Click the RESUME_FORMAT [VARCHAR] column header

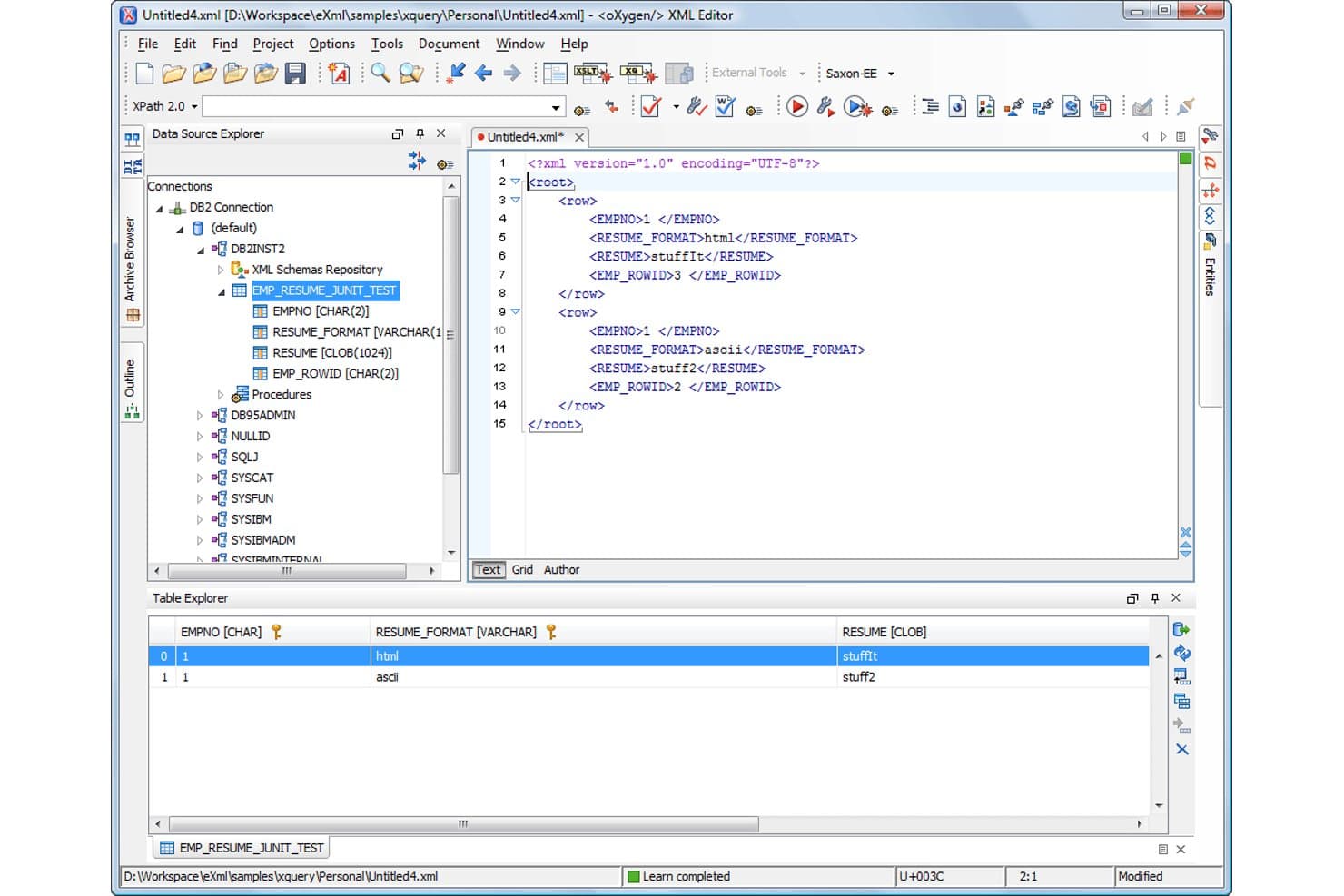[x=603, y=632]
